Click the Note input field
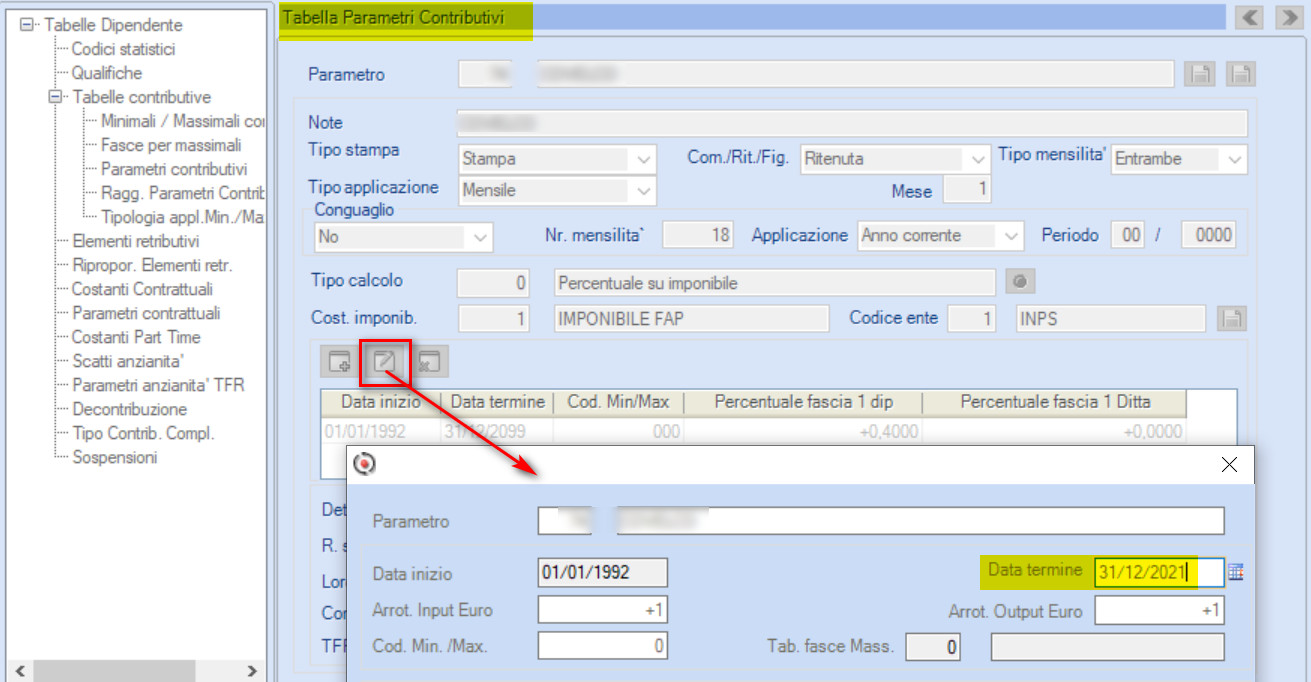 pos(852,123)
